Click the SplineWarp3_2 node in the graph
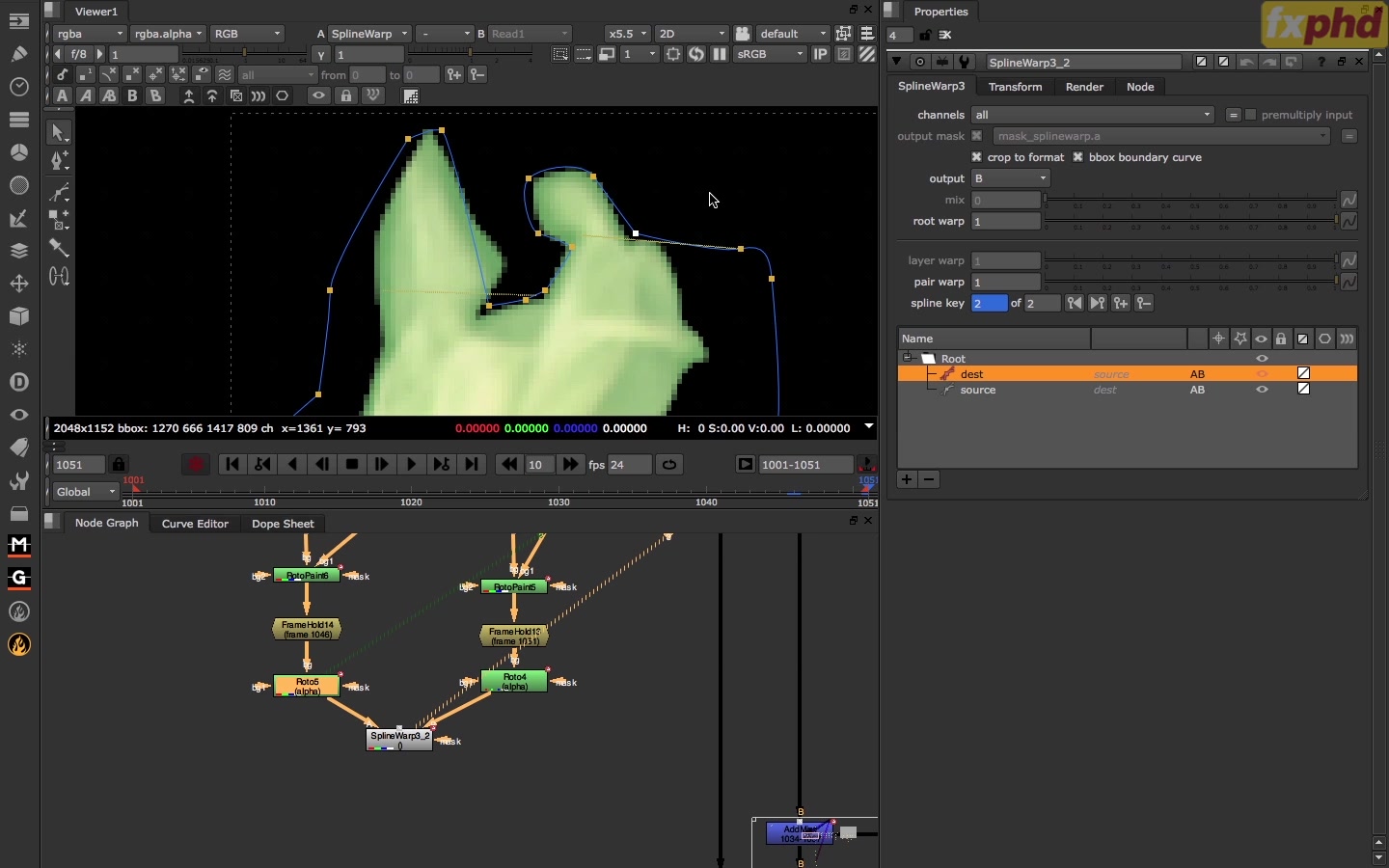This screenshot has width=1389, height=868. pos(399,739)
